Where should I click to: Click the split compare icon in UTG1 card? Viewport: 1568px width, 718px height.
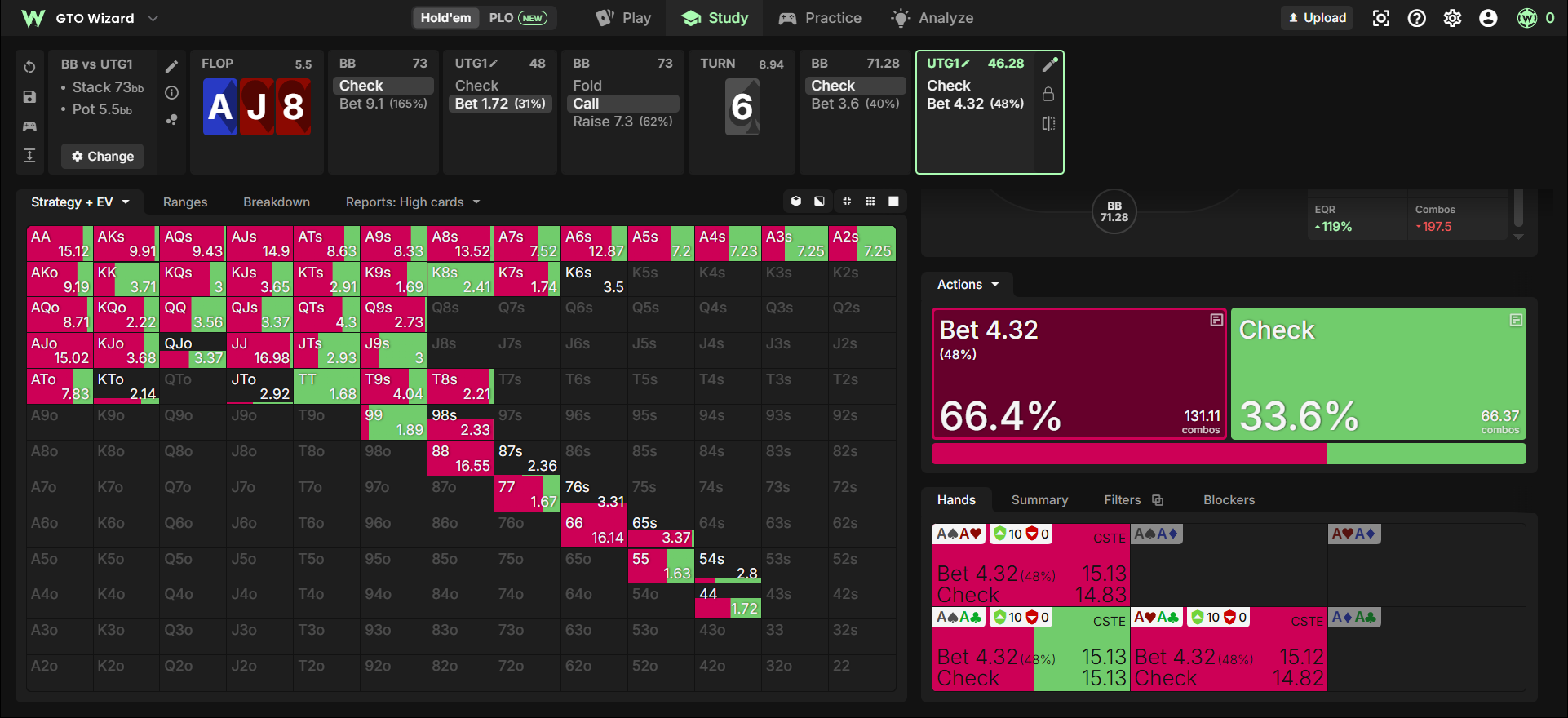pyautogui.click(x=1048, y=123)
